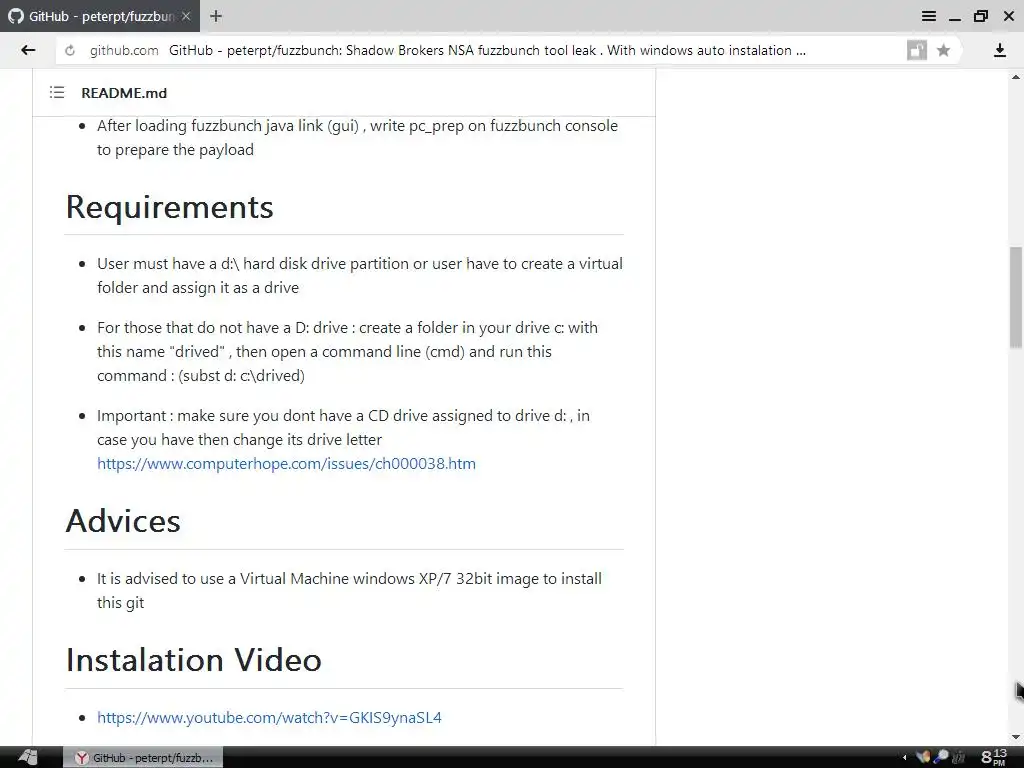Select the GitHub - peterpt/fuzzbunch browser tab
This screenshot has width=1024, height=768.
(x=100, y=16)
